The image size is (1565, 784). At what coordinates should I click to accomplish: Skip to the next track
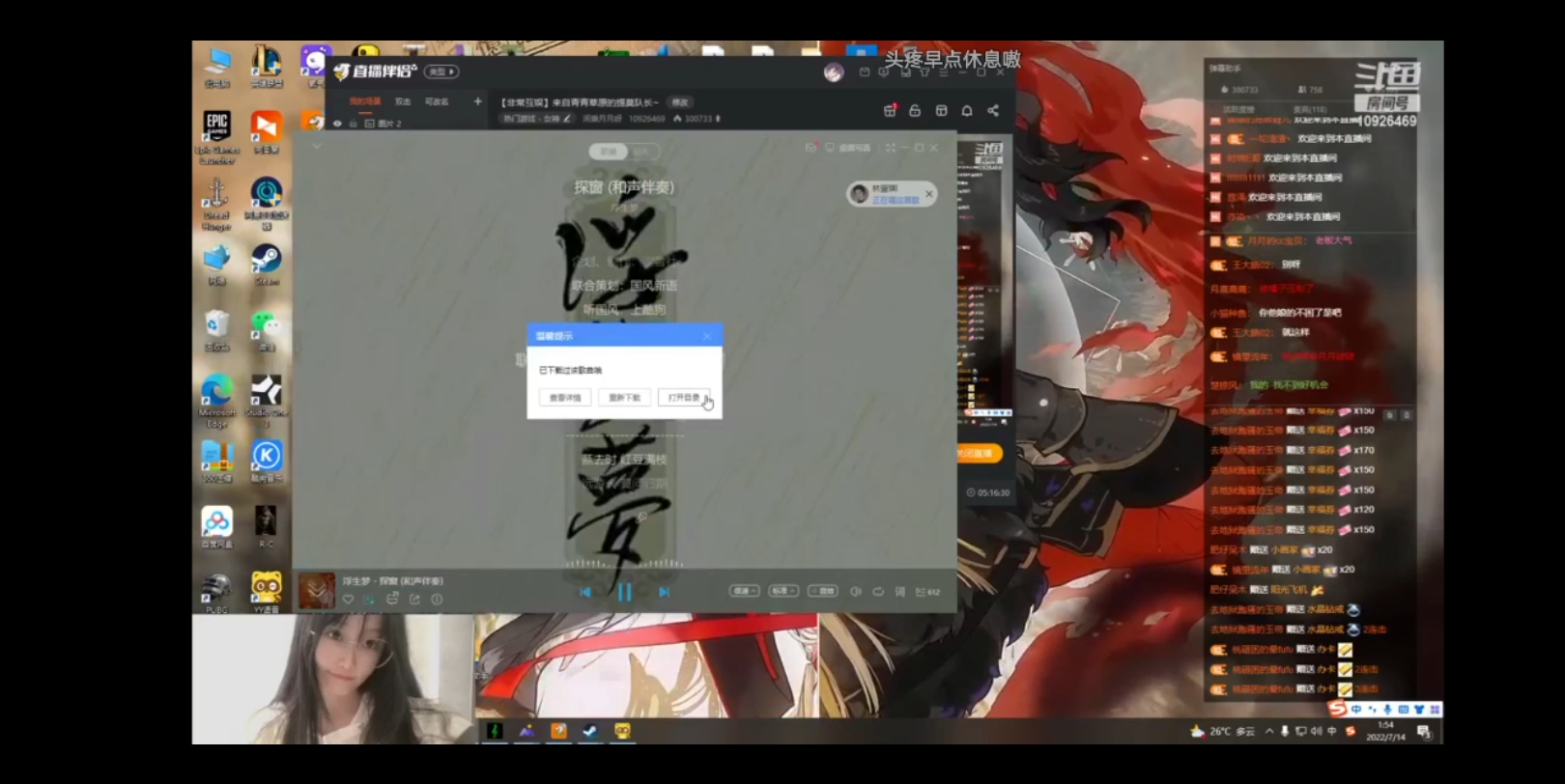pos(664,592)
